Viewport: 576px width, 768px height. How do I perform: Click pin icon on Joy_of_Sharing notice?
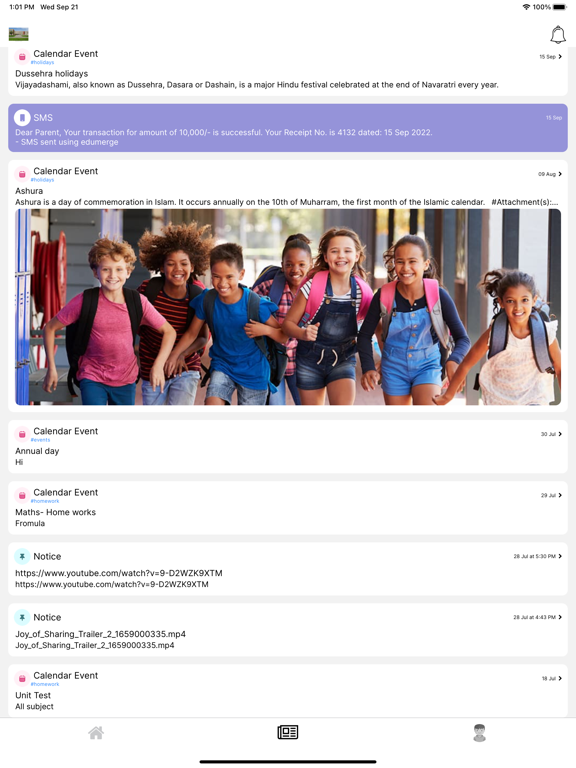(22, 617)
